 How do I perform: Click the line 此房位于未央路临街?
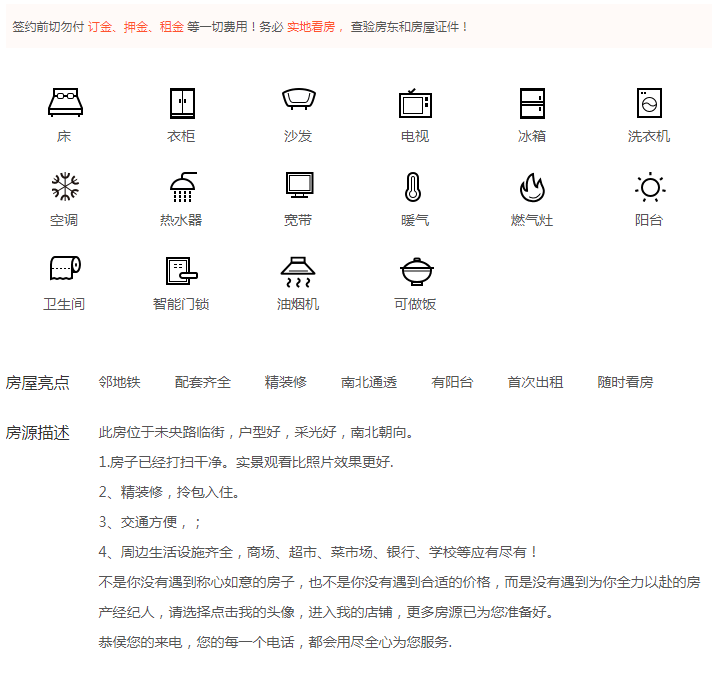256,432
